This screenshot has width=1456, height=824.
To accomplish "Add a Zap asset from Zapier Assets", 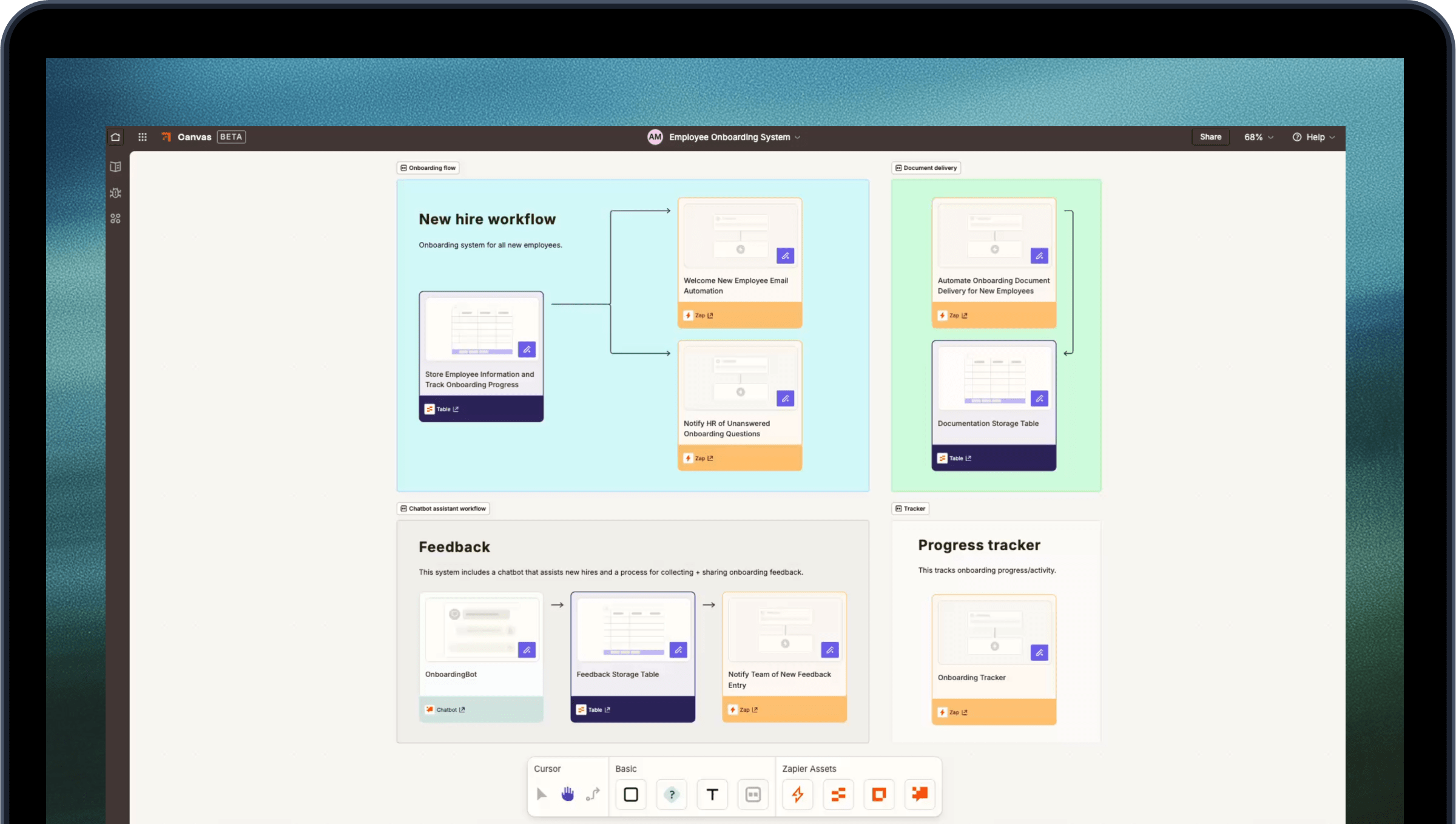I will pos(797,794).
